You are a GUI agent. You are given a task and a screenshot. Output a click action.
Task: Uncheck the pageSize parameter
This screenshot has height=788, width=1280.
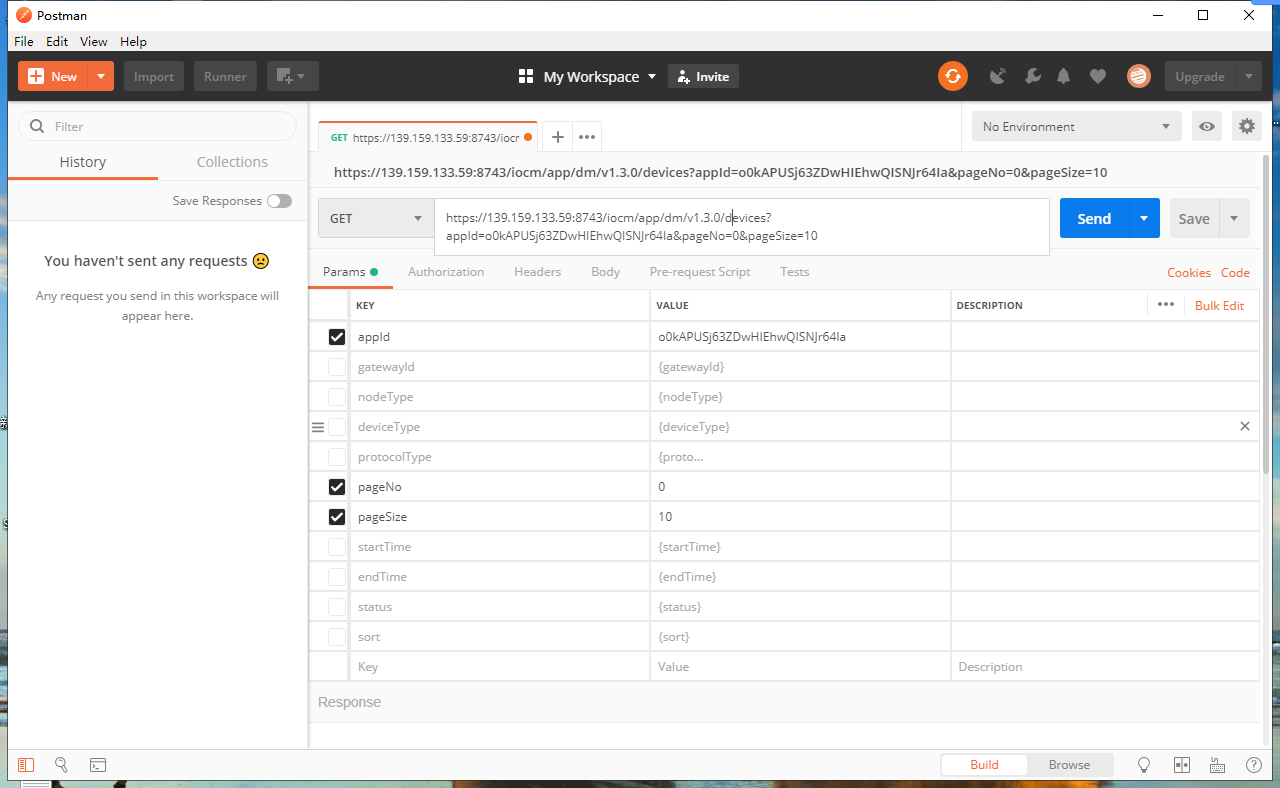(337, 517)
